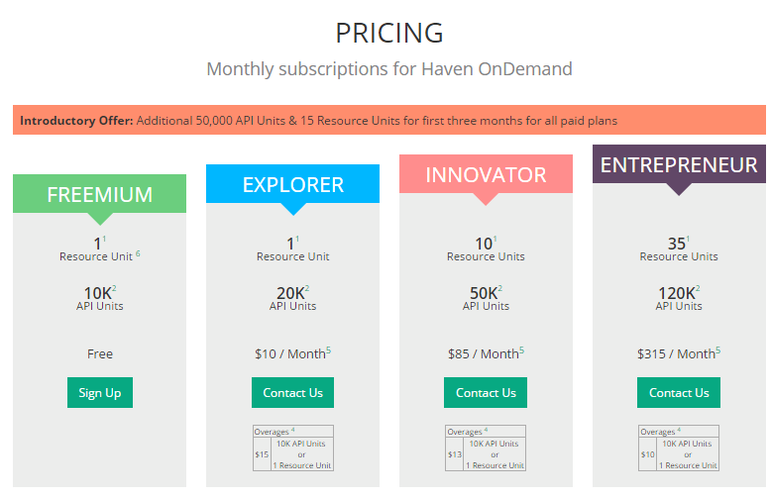Click Contact Us under Innovator plan
This screenshot has height=498, width=770.
[485, 392]
